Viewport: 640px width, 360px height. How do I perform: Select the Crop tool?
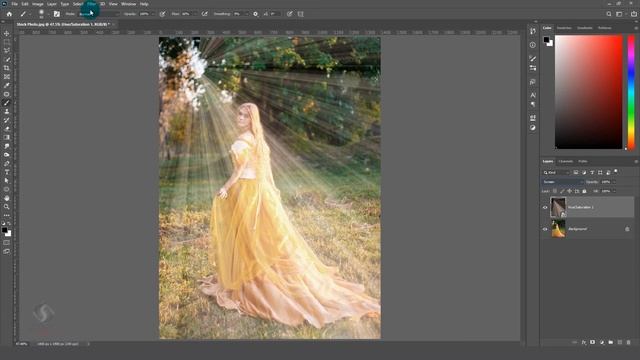[x=7, y=68]
